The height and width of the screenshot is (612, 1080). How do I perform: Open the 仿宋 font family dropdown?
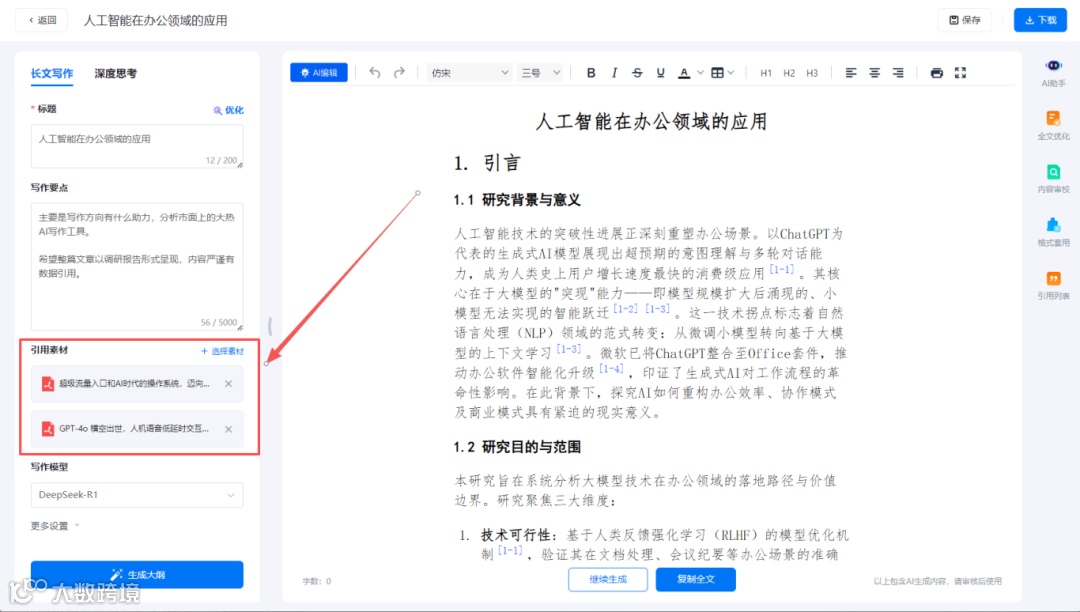(468, 72)
